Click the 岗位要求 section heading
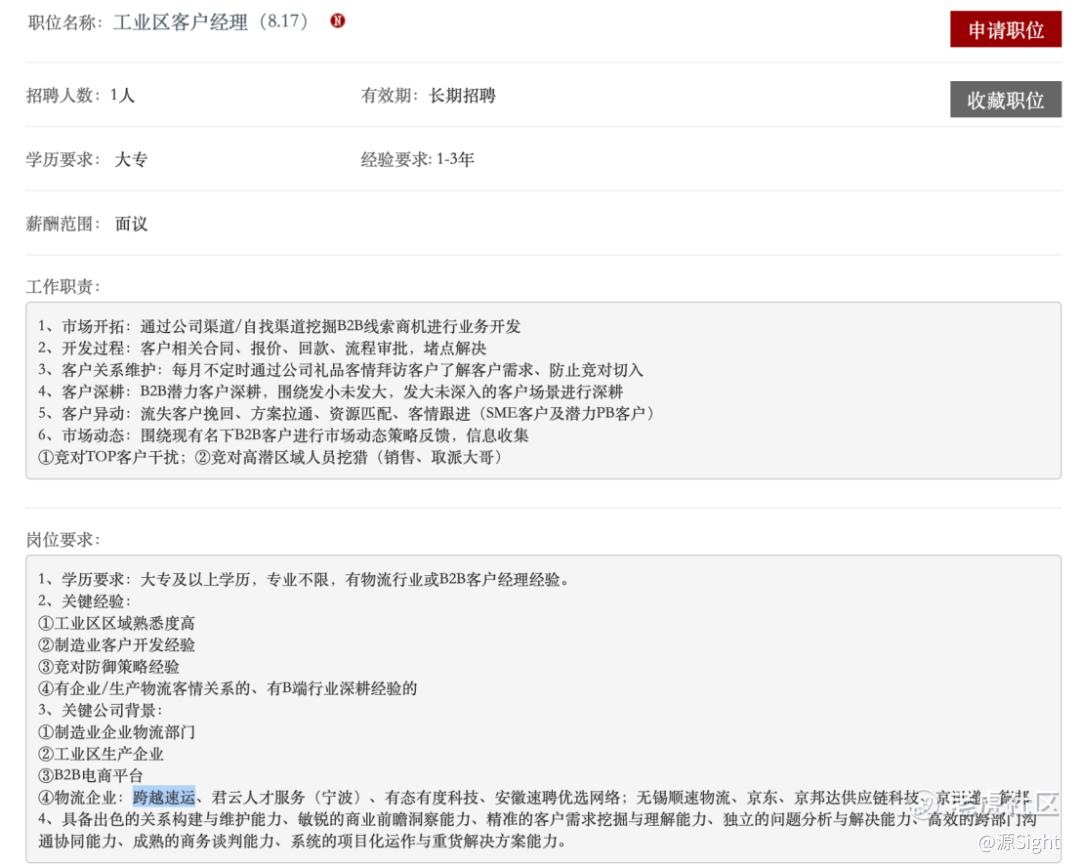1080x867 pixels. click(63, 539)
